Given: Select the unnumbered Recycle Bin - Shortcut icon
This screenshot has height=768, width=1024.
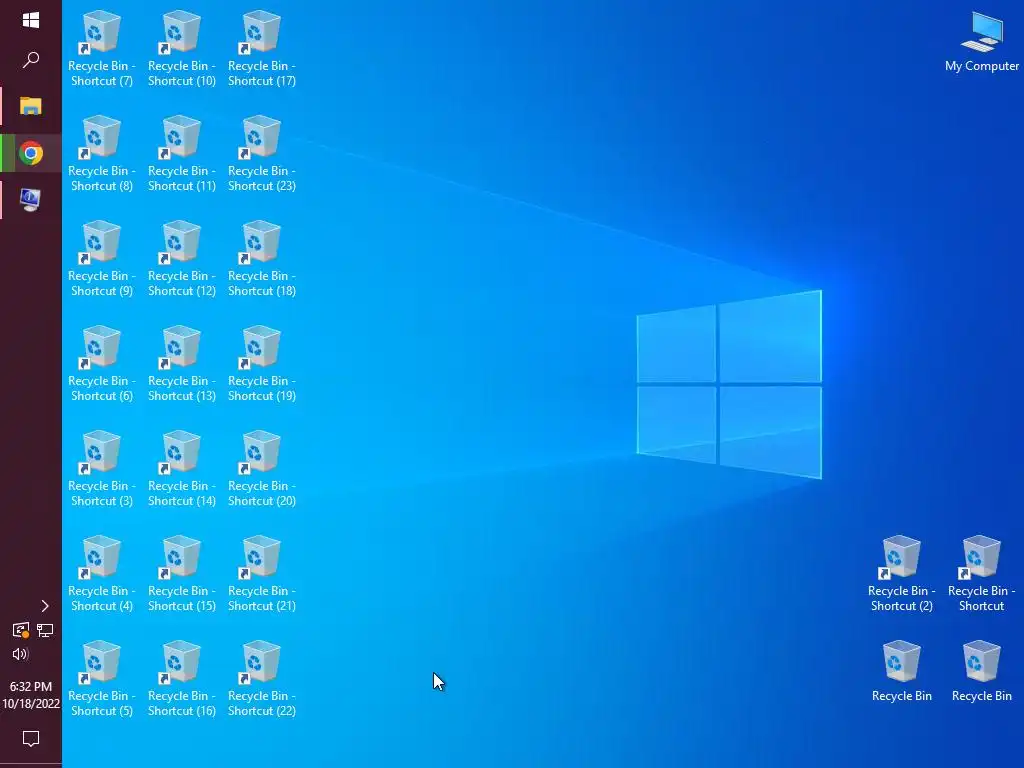Looking at the screenshot, I should tap(982, 575).
